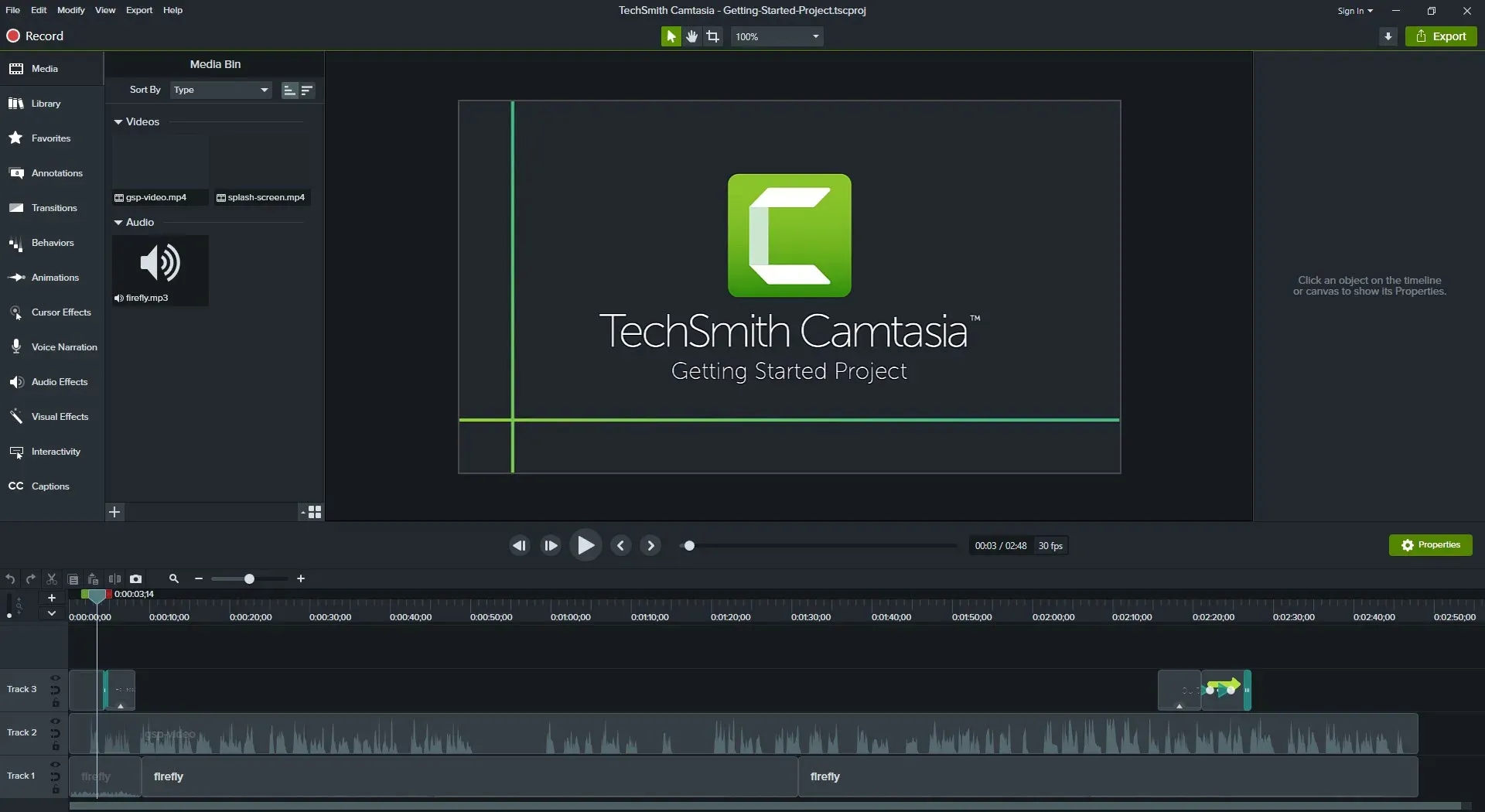Add a new track with plus button
Viewport: 1485px width, 812px height.
52,598
